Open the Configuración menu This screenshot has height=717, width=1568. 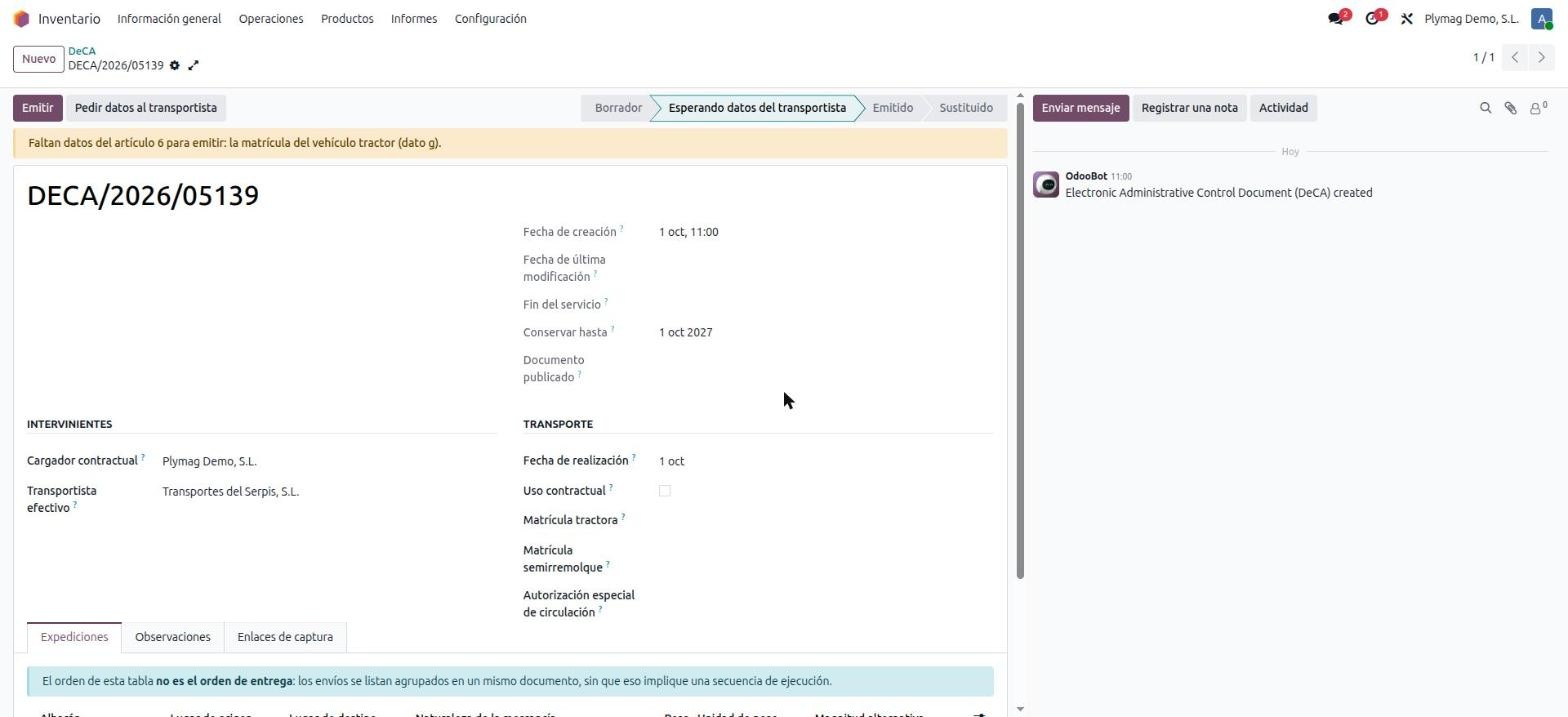490,19
